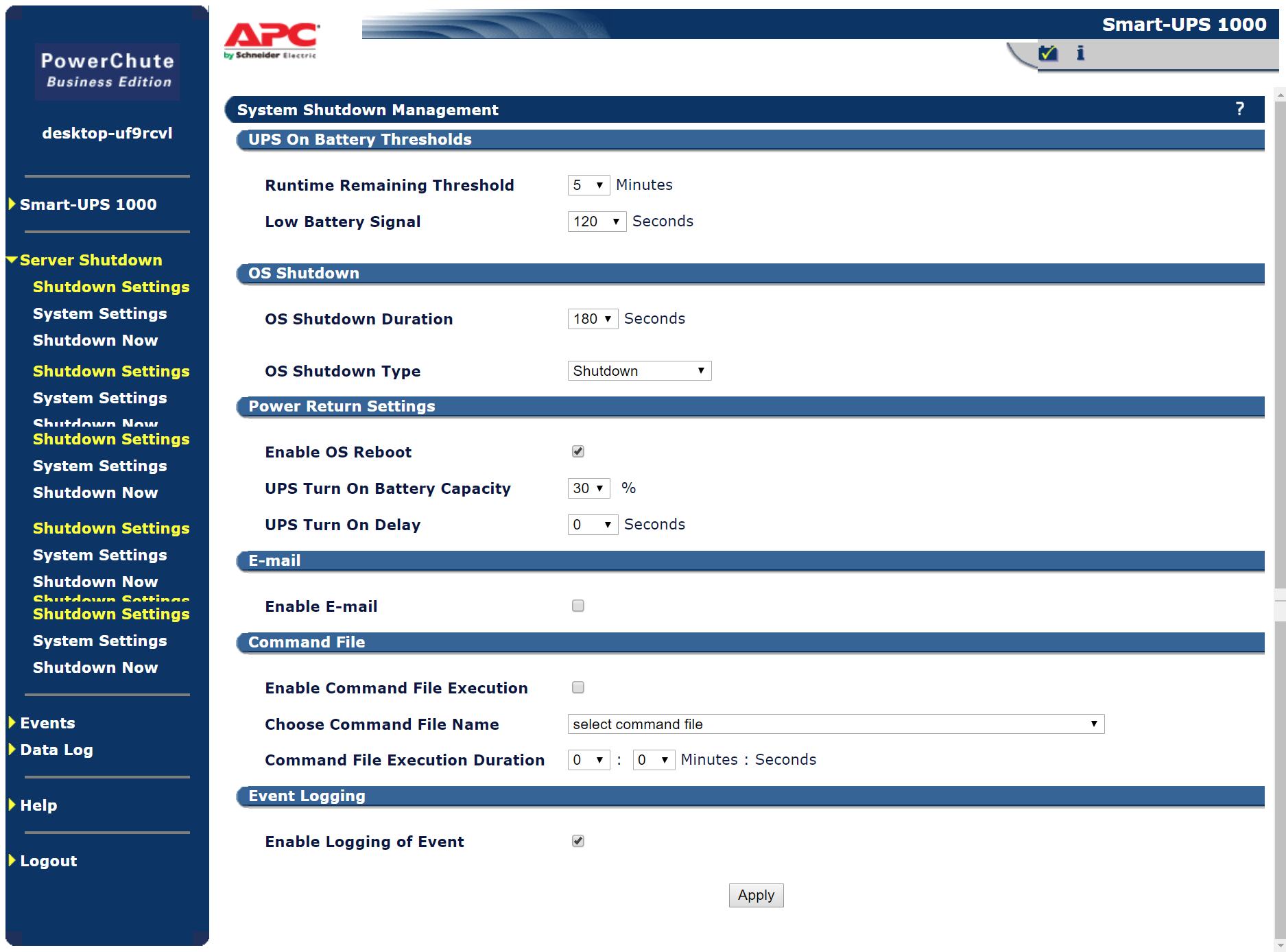Click the 'Smart-UPS 1000' title in header

click(1184, 25)
